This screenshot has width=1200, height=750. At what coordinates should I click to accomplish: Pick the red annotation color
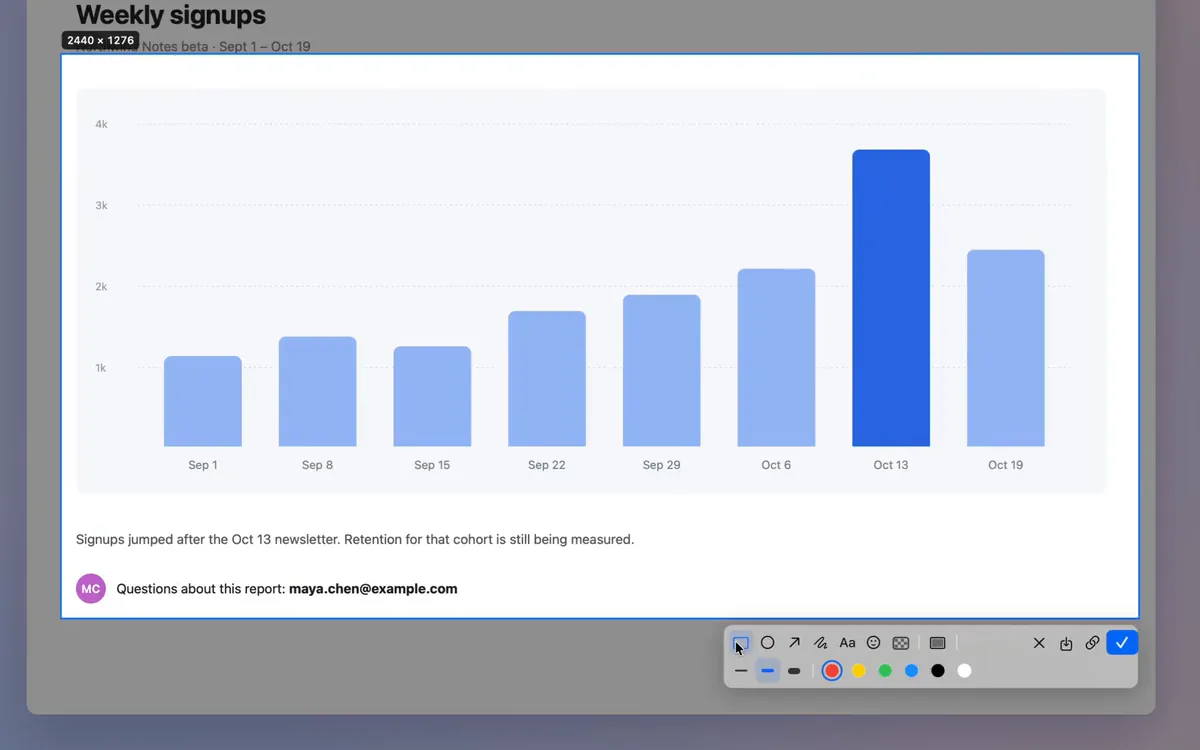pos(832,671)
